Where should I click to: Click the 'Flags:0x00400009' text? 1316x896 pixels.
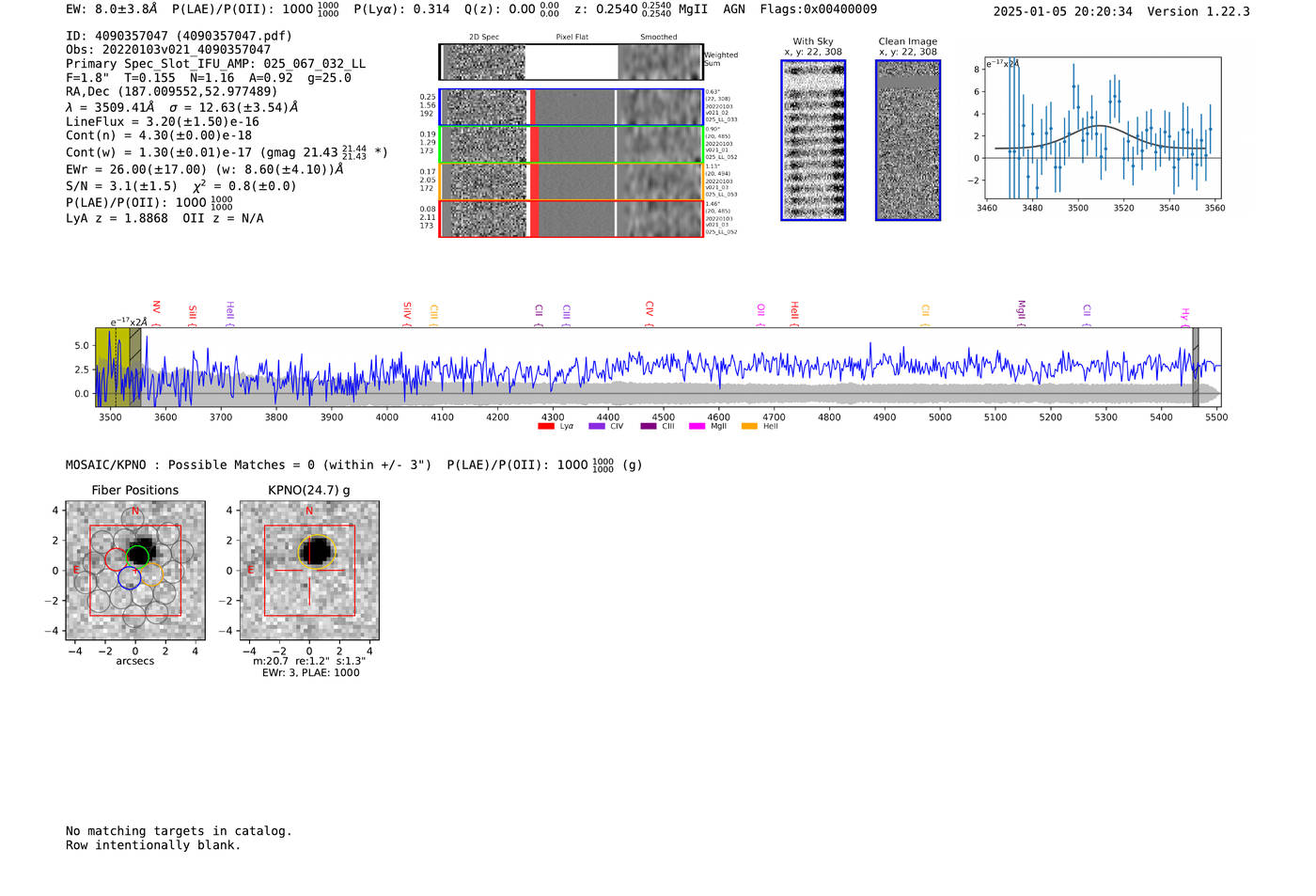click(x=818, y=9)
